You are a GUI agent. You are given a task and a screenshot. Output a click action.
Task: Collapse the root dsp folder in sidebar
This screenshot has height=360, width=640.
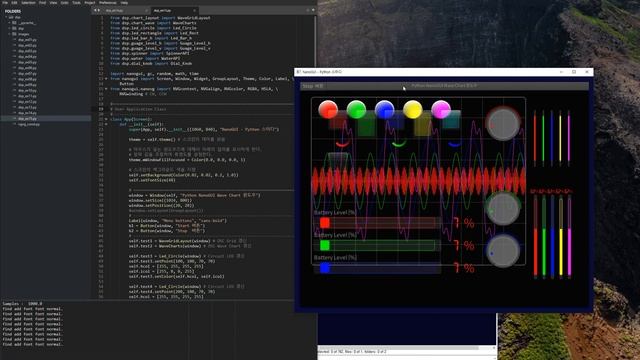6,18
